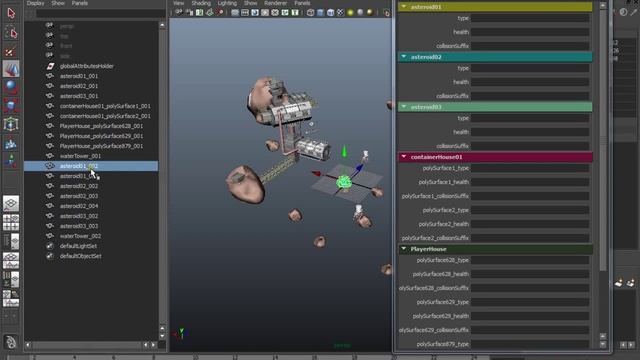This screenshot has width=640, height=360.
Task: Open viewport Renderer menu
Action: (x=276, y=3)
